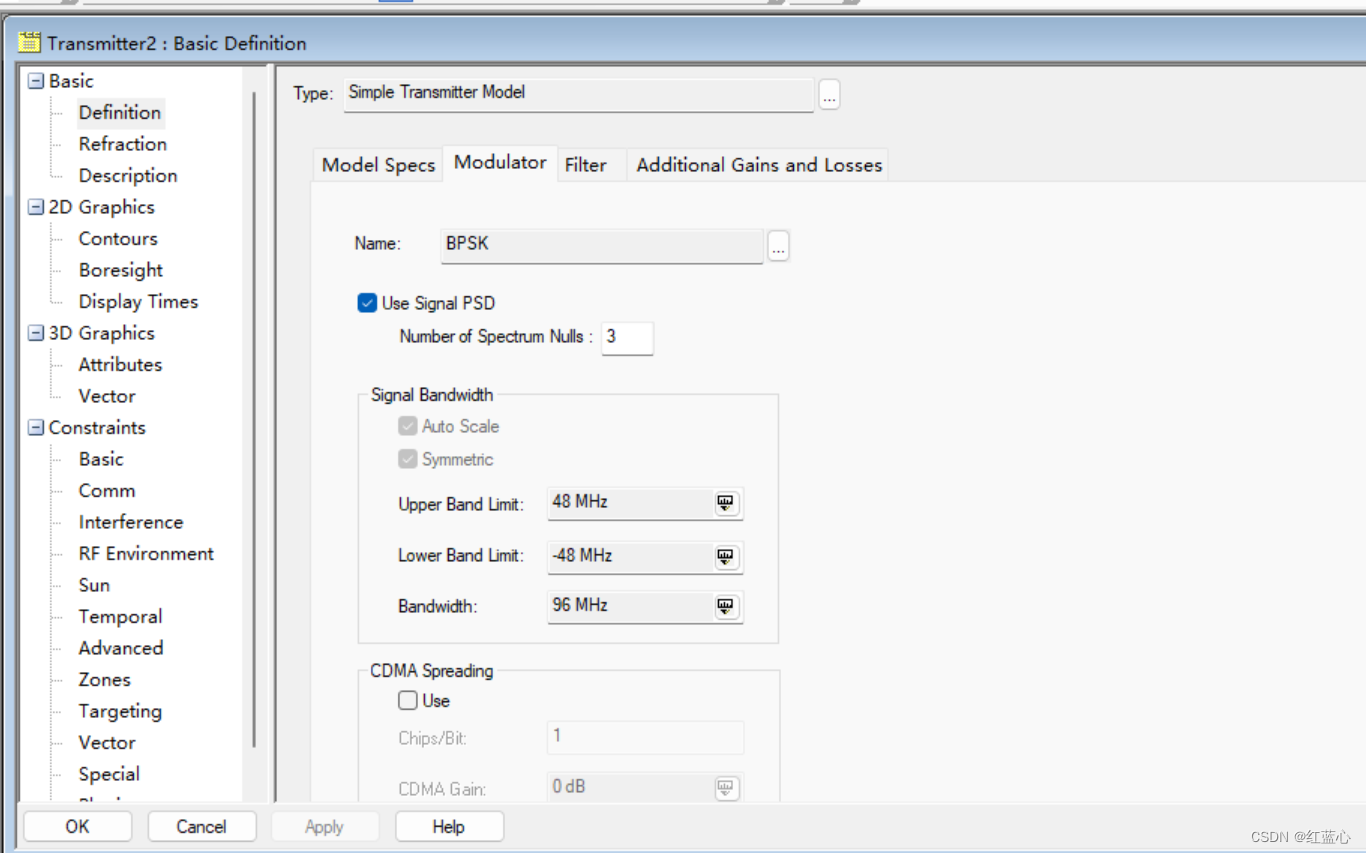Select the Modulator tab

[500, 162]
